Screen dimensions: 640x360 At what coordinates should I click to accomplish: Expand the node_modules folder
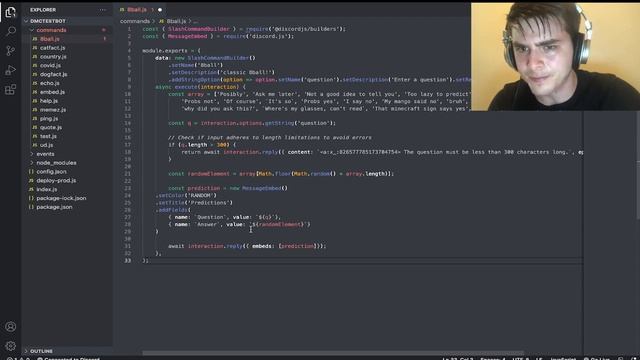pyautogui.click(x=67, y=163)
